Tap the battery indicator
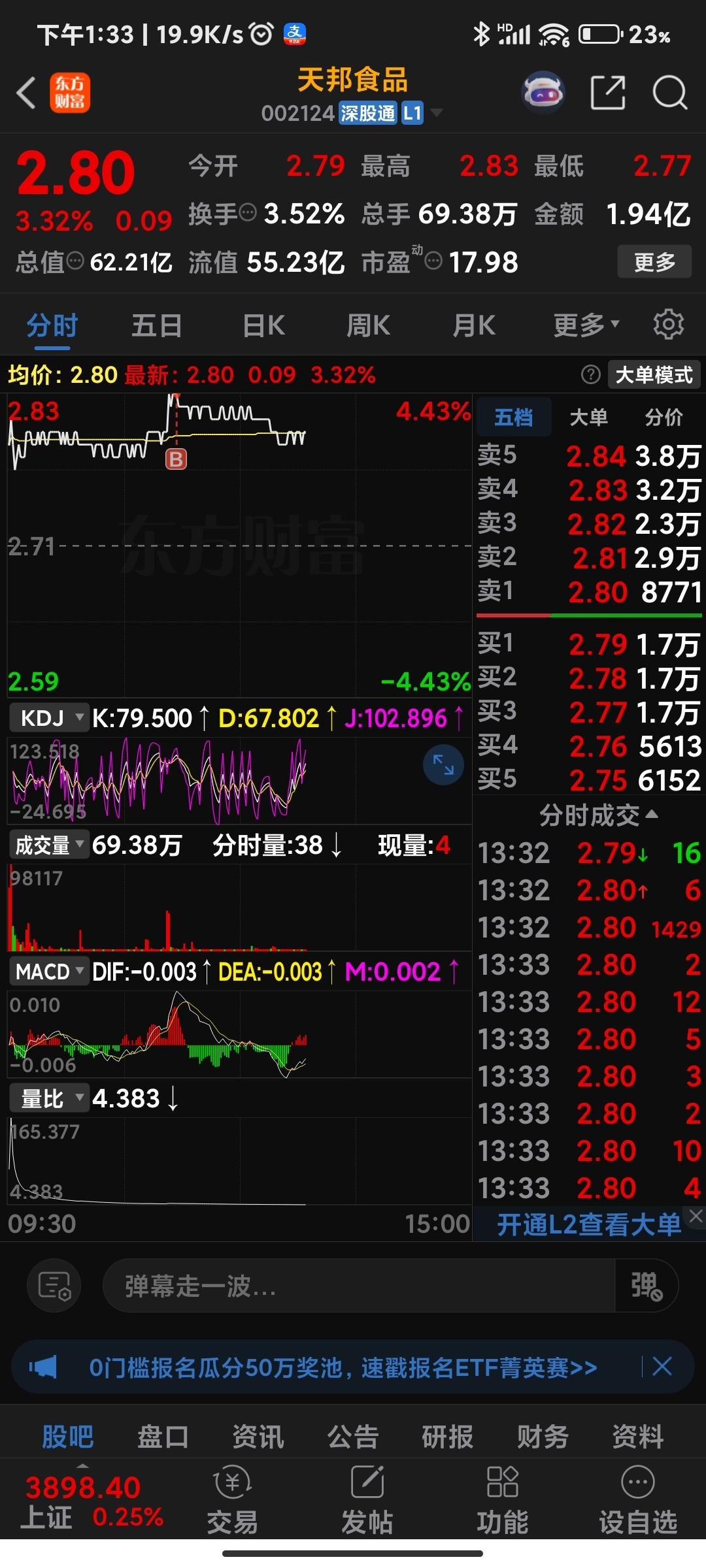This screenshot has width=706, height=1568. point(600,33)
